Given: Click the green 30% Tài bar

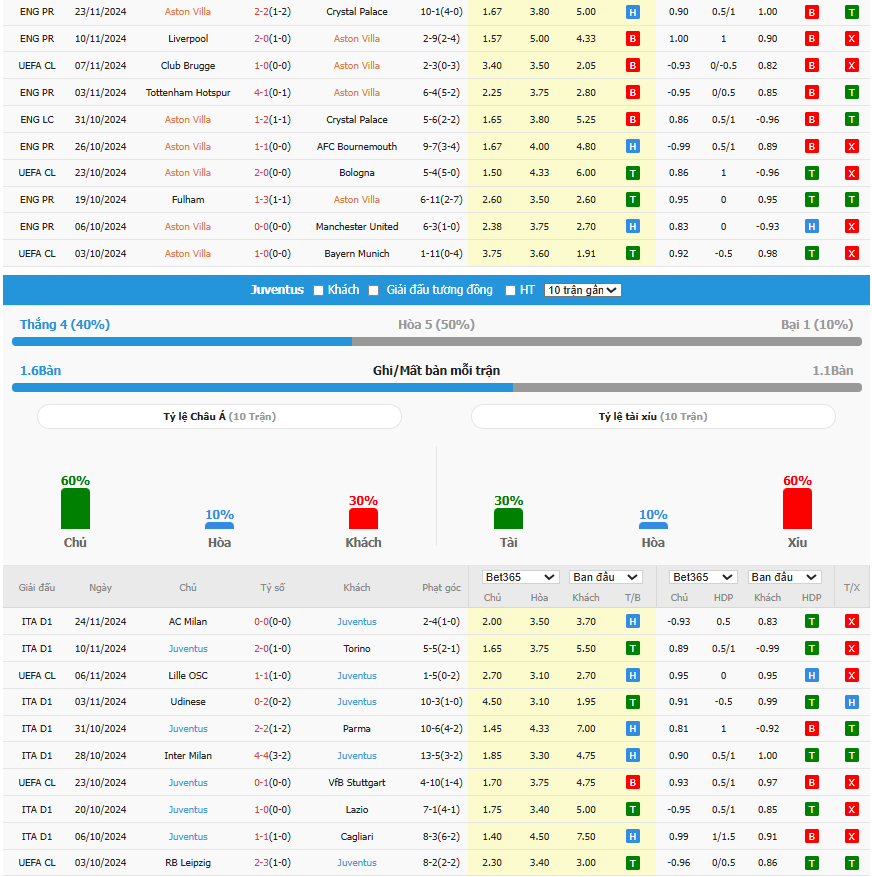Looking at the screenshot, I should pyautogui.click(x=508, y=518).
